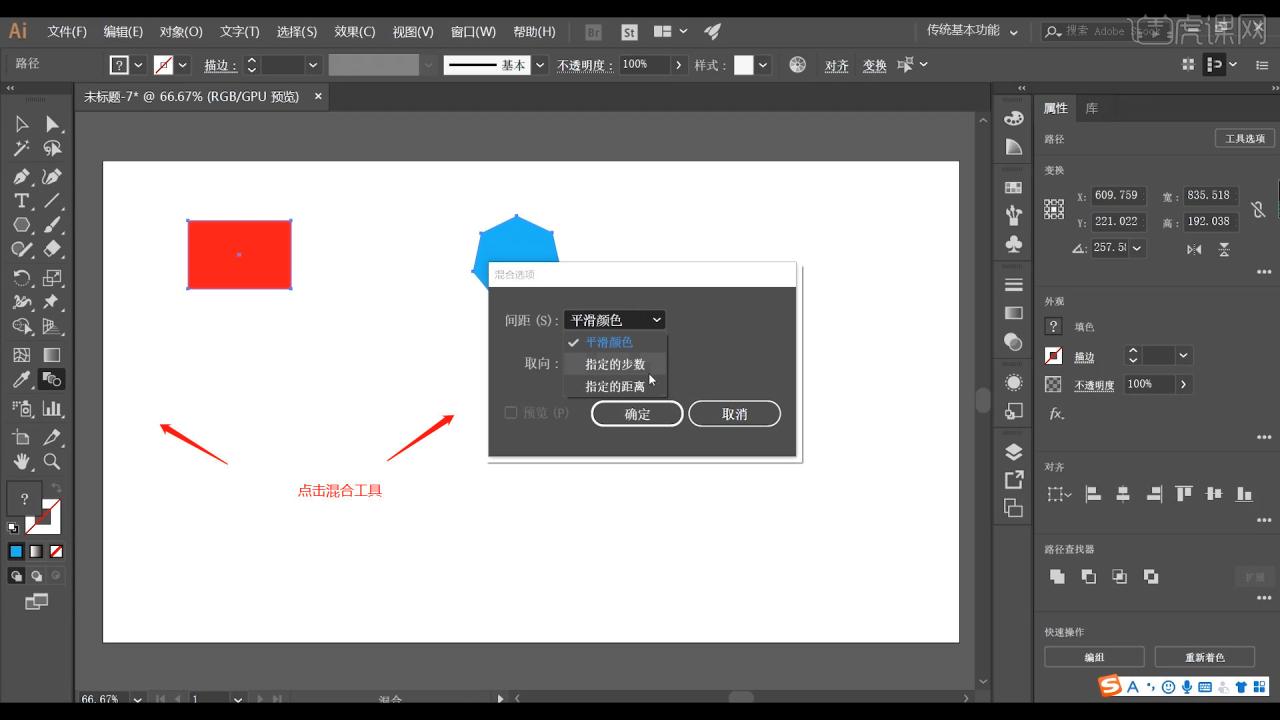
Task: Select the Eraser tool
Action: pos(52,249)
